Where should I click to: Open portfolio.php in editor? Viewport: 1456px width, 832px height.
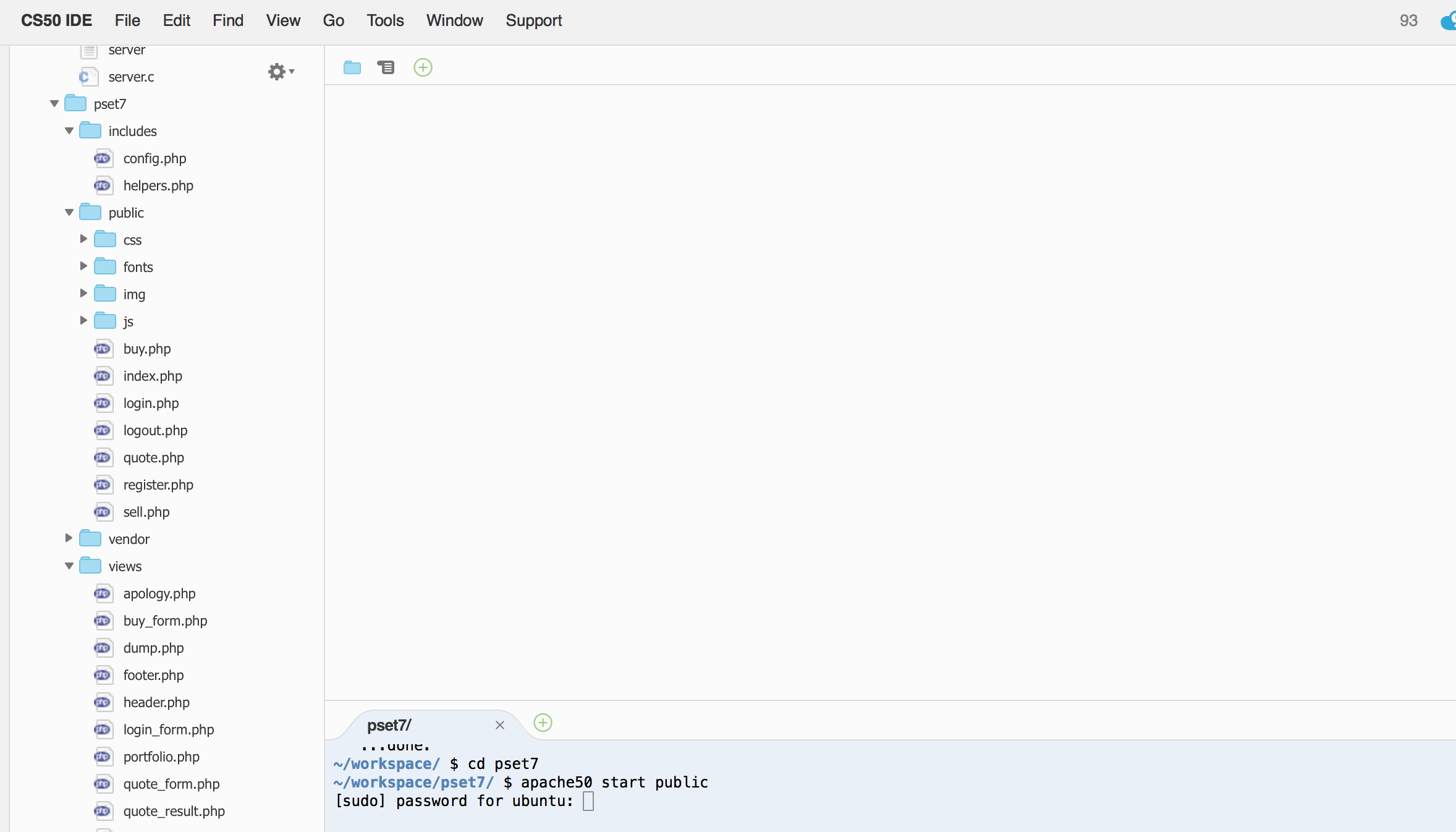161,756
